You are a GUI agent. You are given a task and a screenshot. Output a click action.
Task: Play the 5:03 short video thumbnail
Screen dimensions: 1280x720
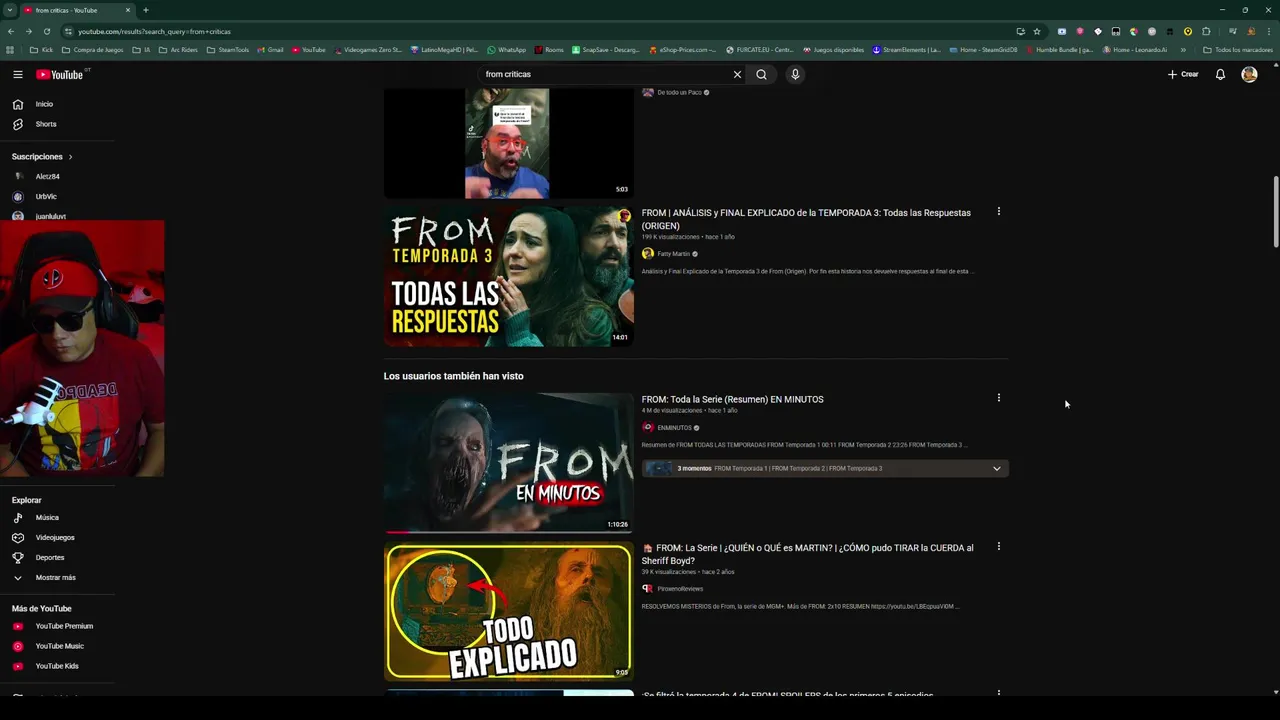point(509,143)
